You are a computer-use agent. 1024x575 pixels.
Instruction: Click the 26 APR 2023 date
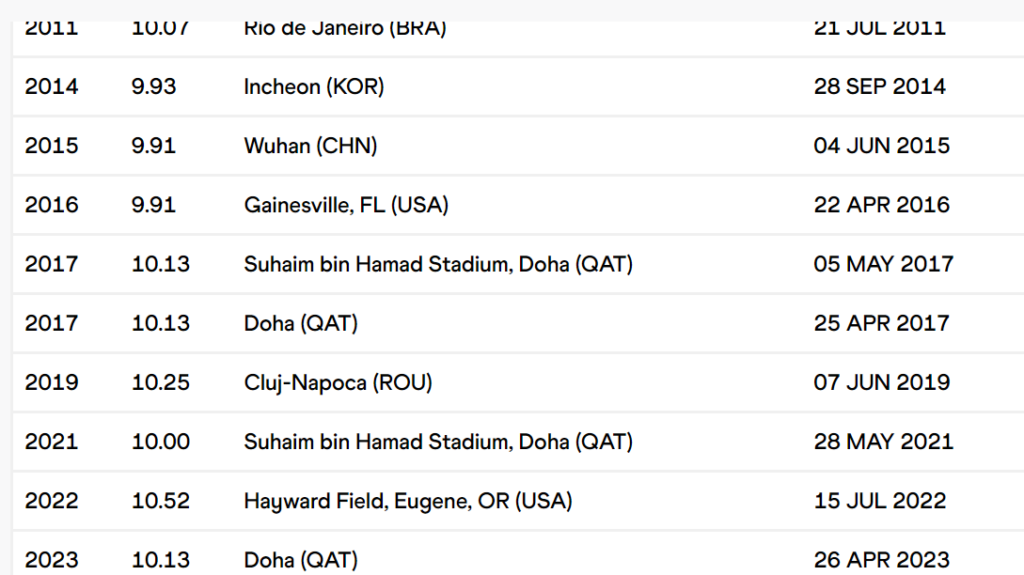pos(881,559)
